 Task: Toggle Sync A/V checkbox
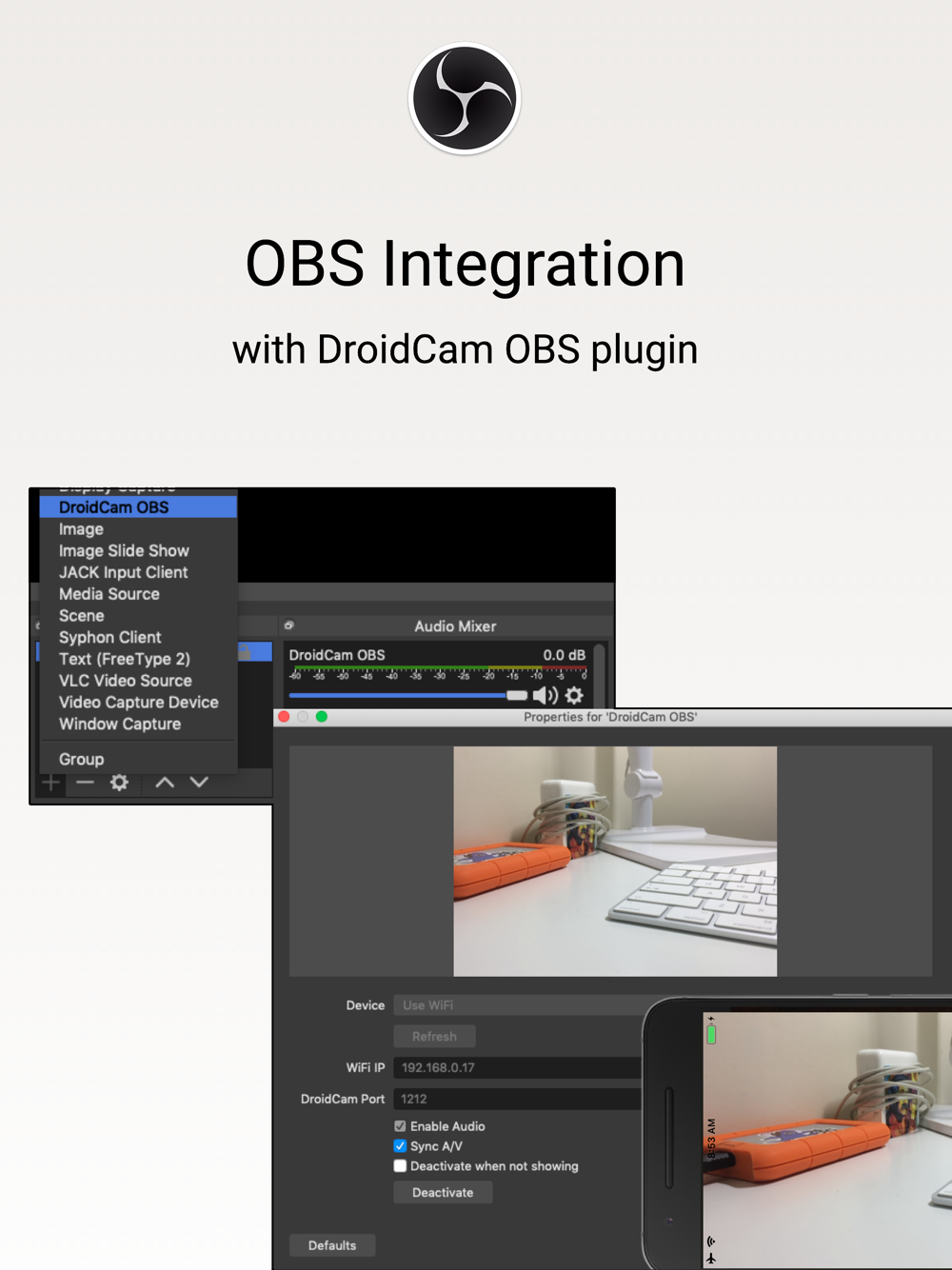point(400,1146)
